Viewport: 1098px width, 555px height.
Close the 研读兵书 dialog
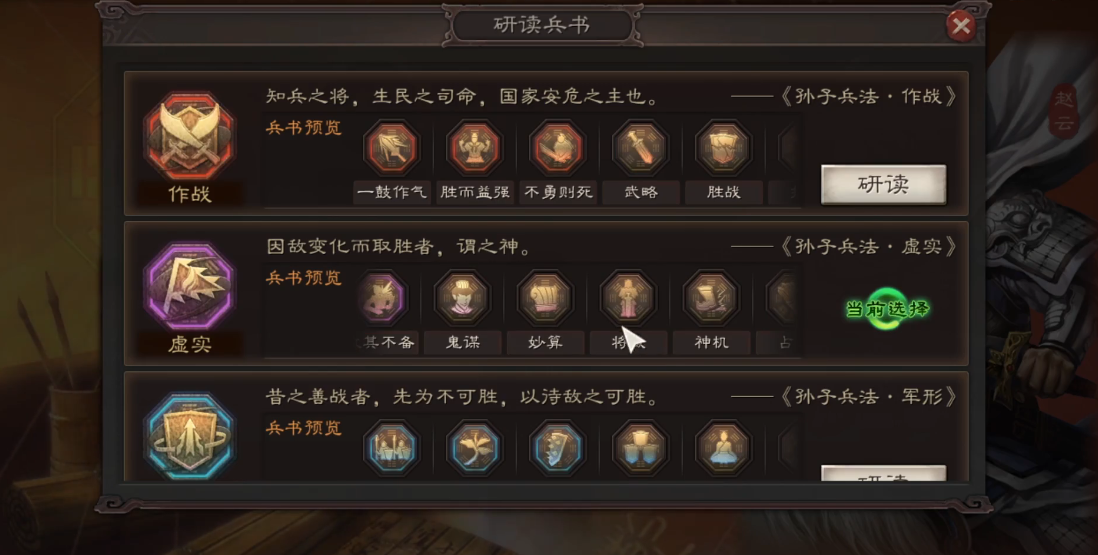pos(961,26)
